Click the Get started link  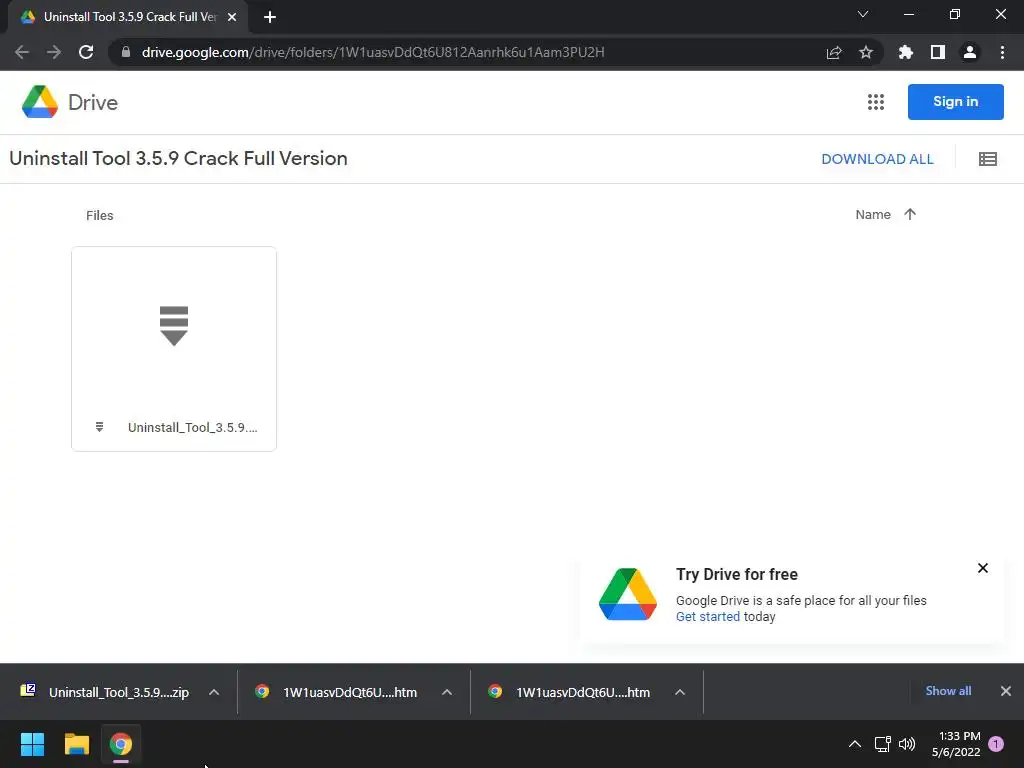tap(708, 616)
